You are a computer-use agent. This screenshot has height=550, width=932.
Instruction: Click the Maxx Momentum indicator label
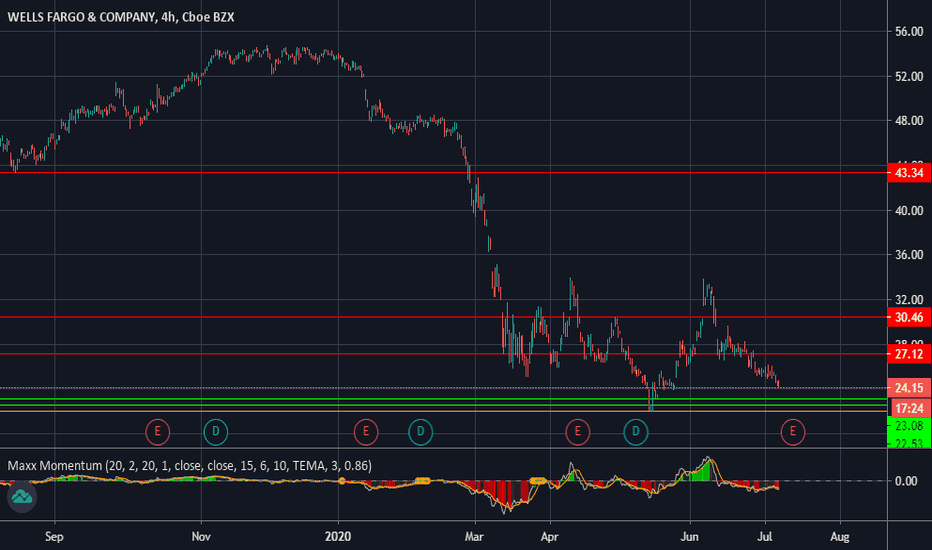point(190,466)
